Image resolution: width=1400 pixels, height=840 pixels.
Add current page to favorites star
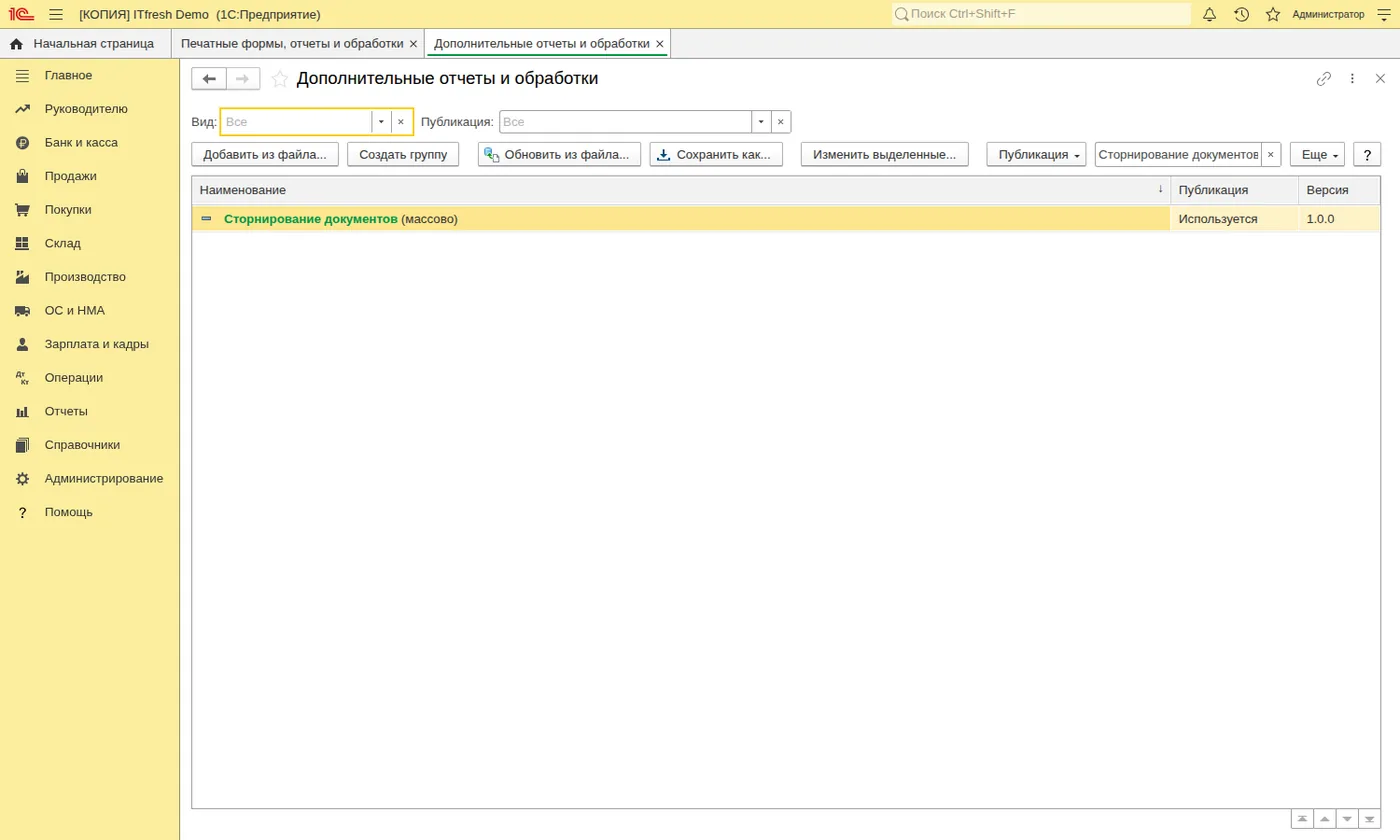[x=280, y=79]
